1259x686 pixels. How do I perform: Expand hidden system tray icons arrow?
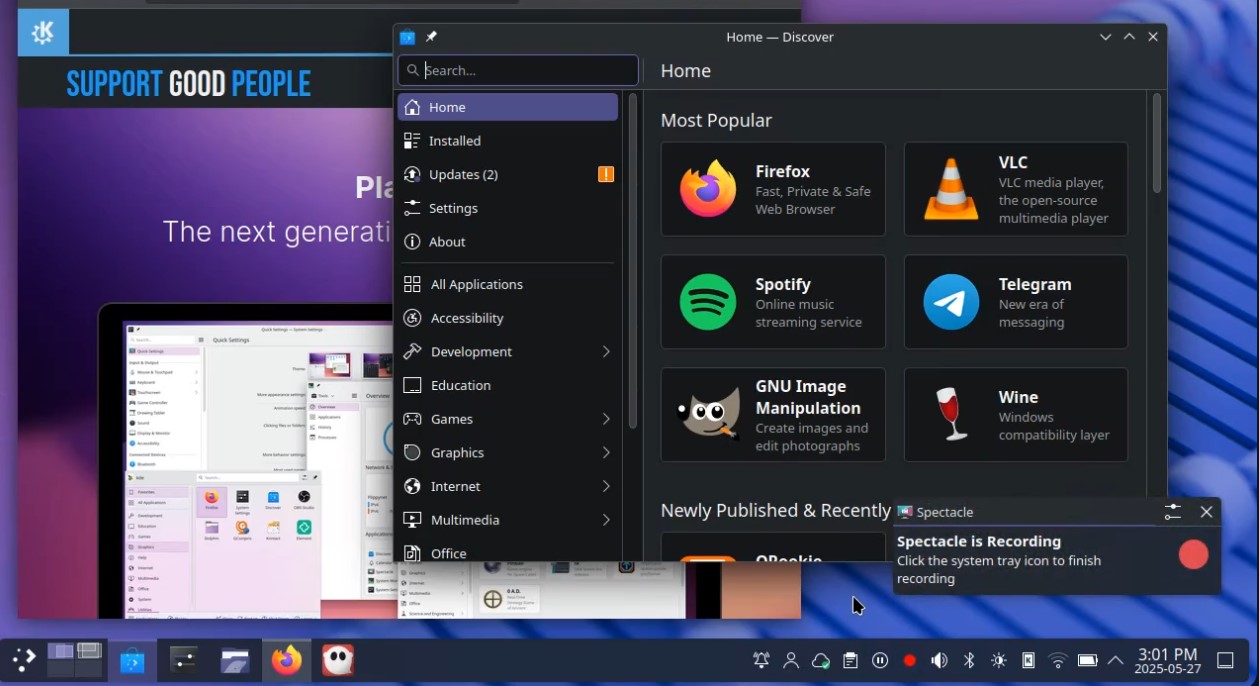point(1114,659)
